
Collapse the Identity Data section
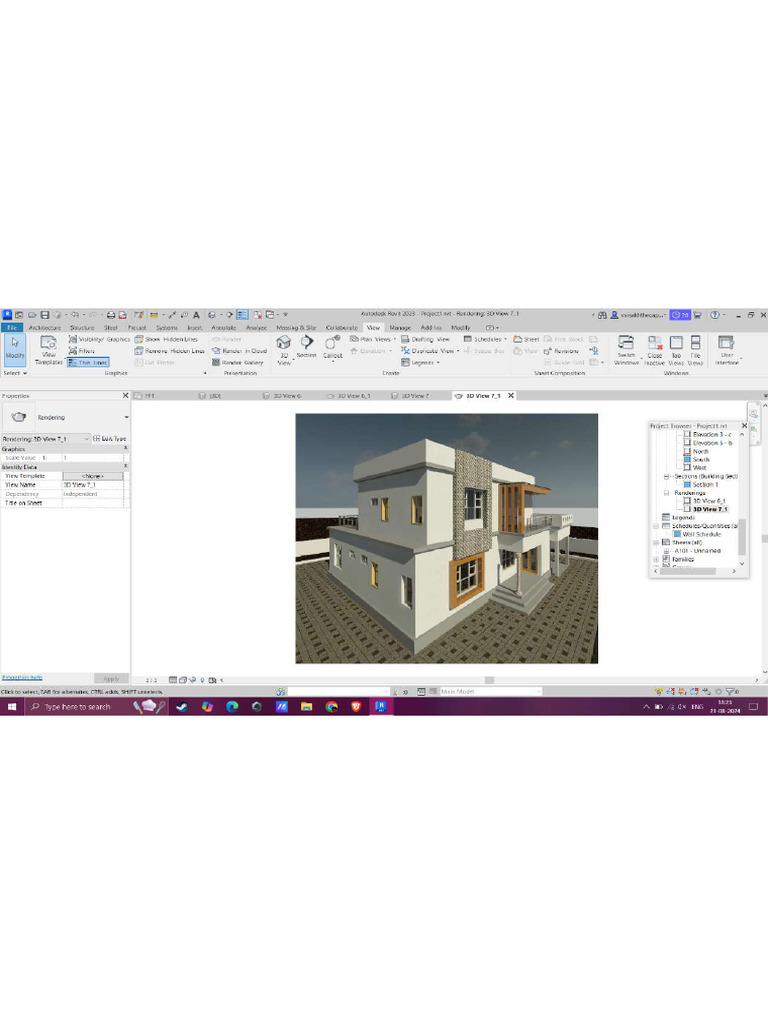point(125,467)
